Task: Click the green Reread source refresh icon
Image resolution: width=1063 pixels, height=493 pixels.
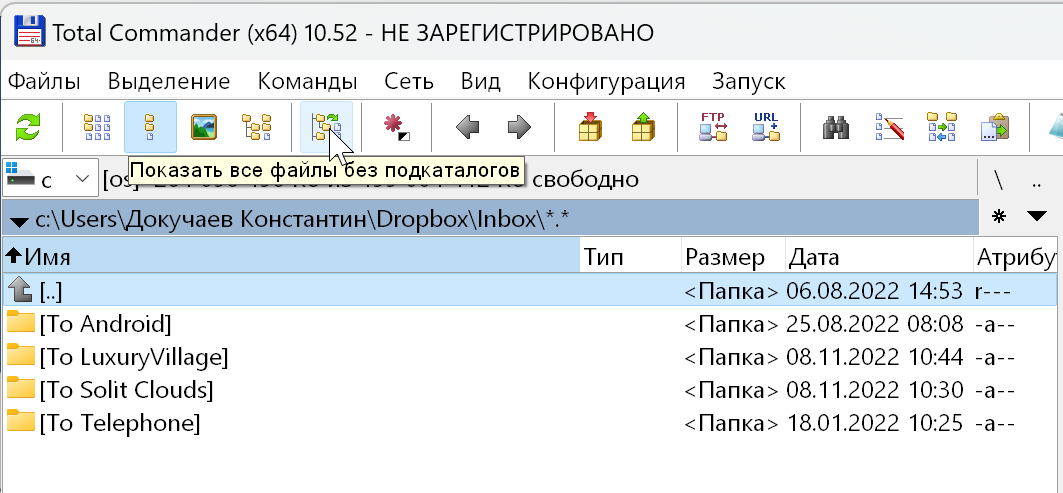Action: click(x=28, y=127)
